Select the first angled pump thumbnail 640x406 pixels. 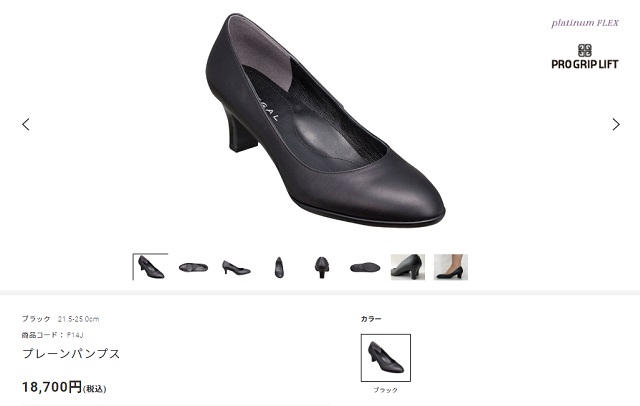point(150,267)
